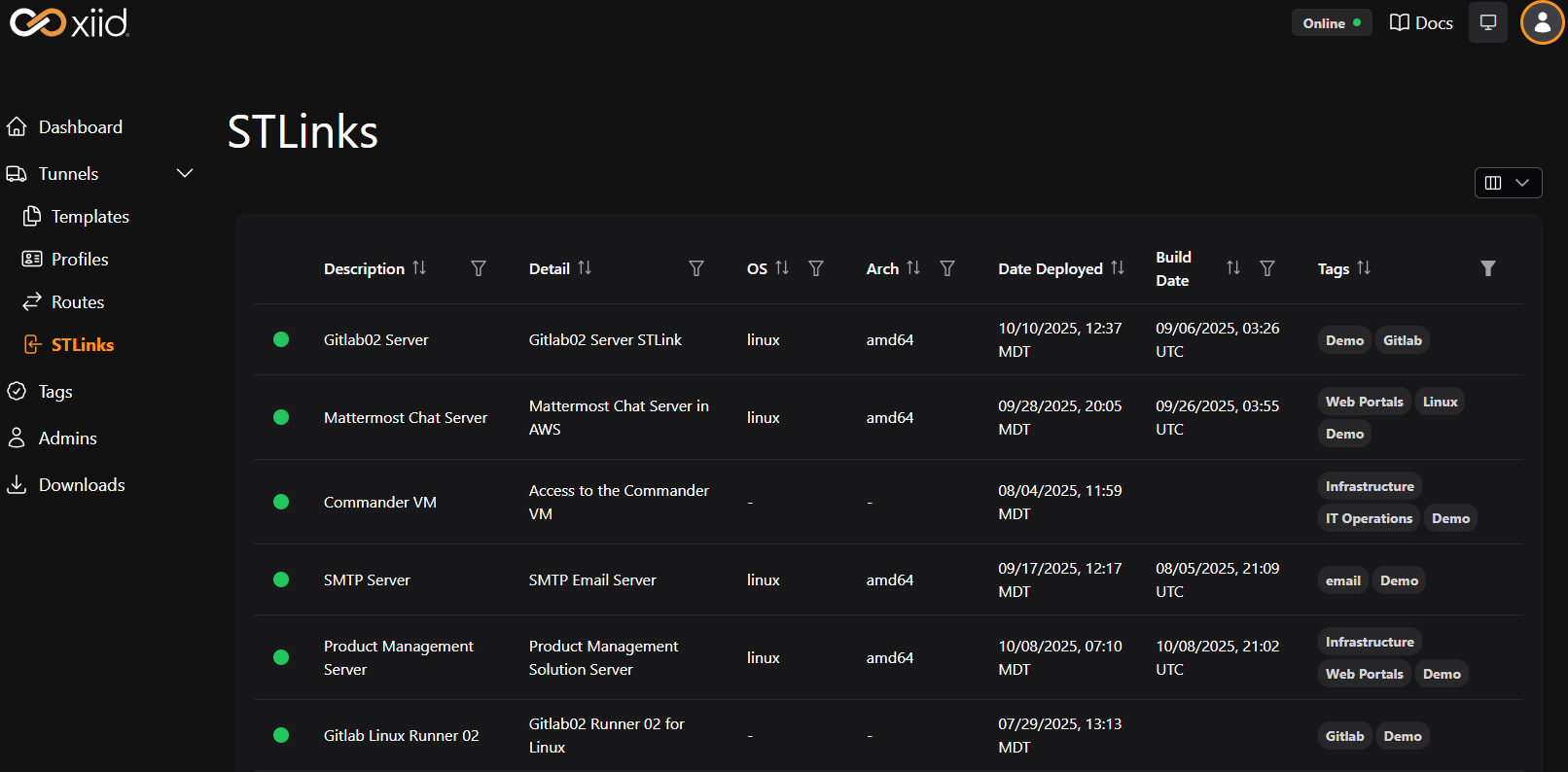Click the Tags column filter icon

[1487, 268]
